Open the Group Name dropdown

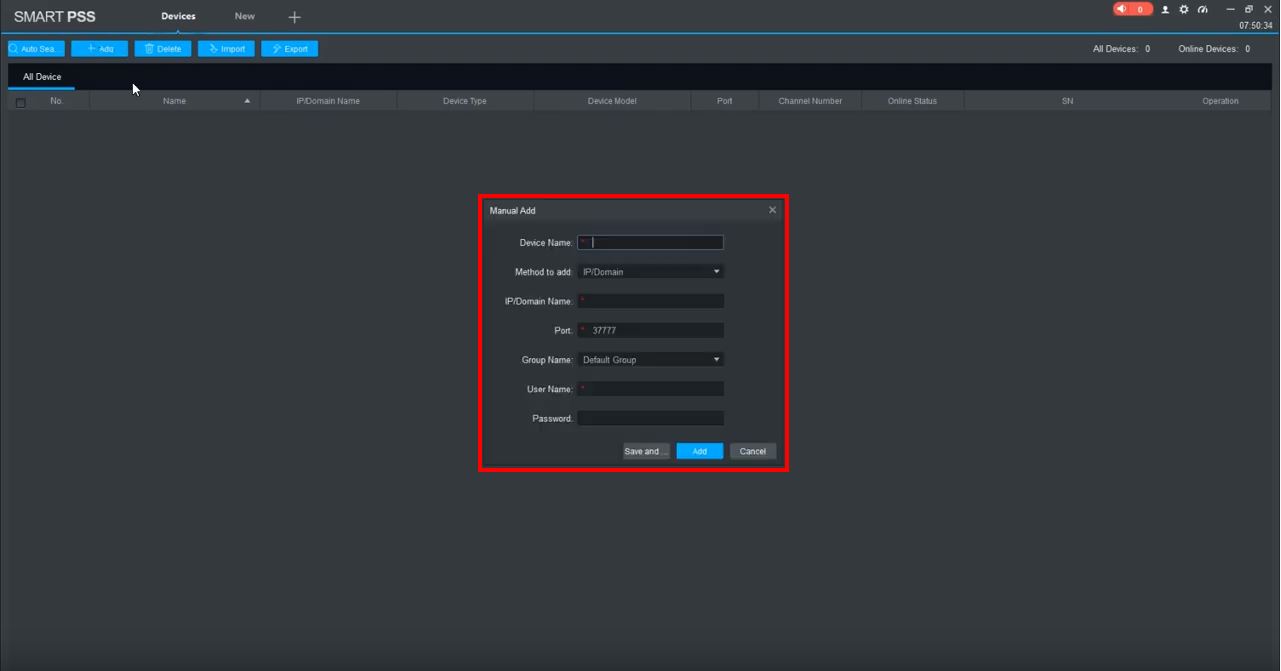tap(651, 360)
